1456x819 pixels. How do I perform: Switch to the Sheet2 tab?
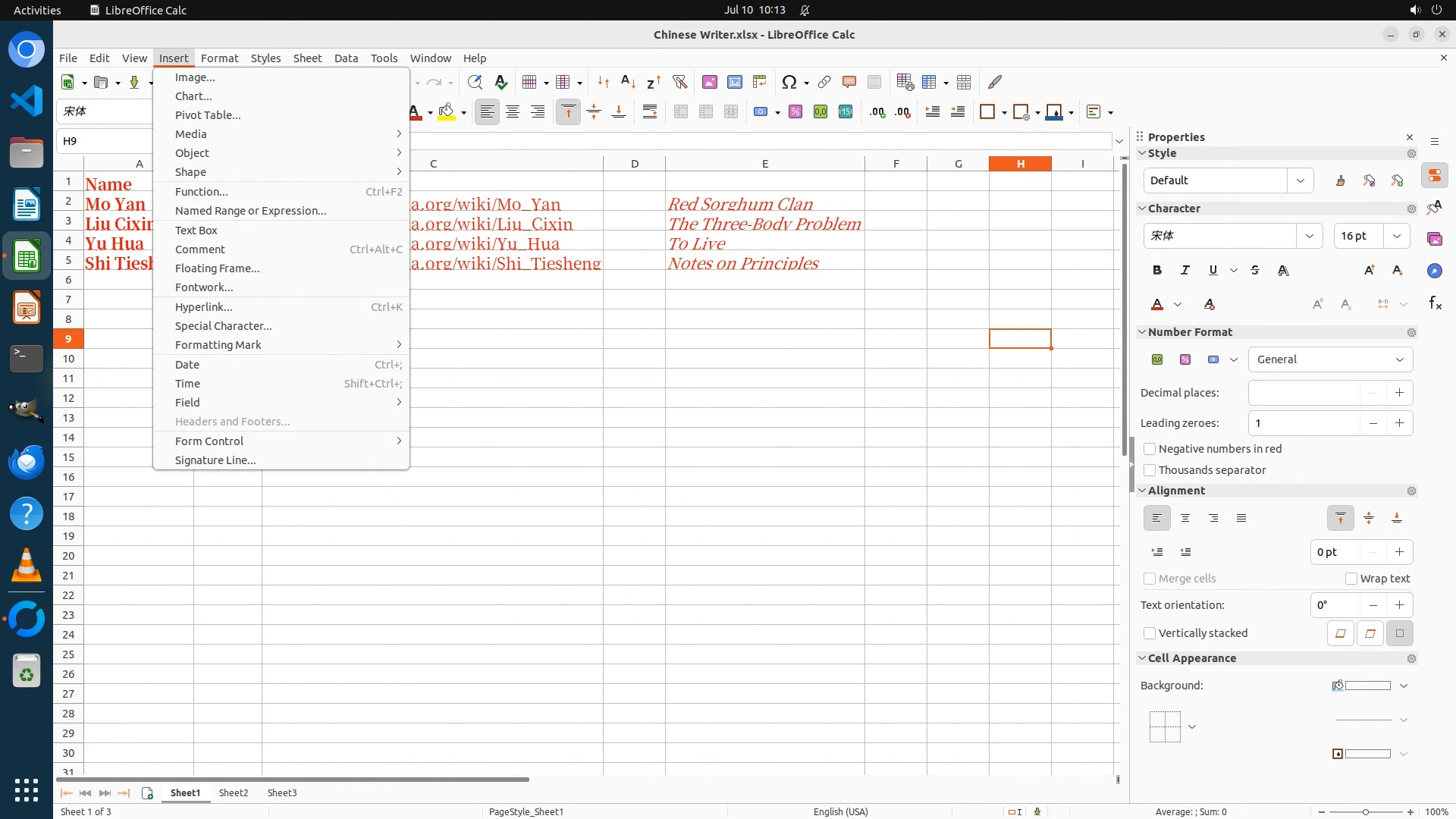[x=234, y=792]
